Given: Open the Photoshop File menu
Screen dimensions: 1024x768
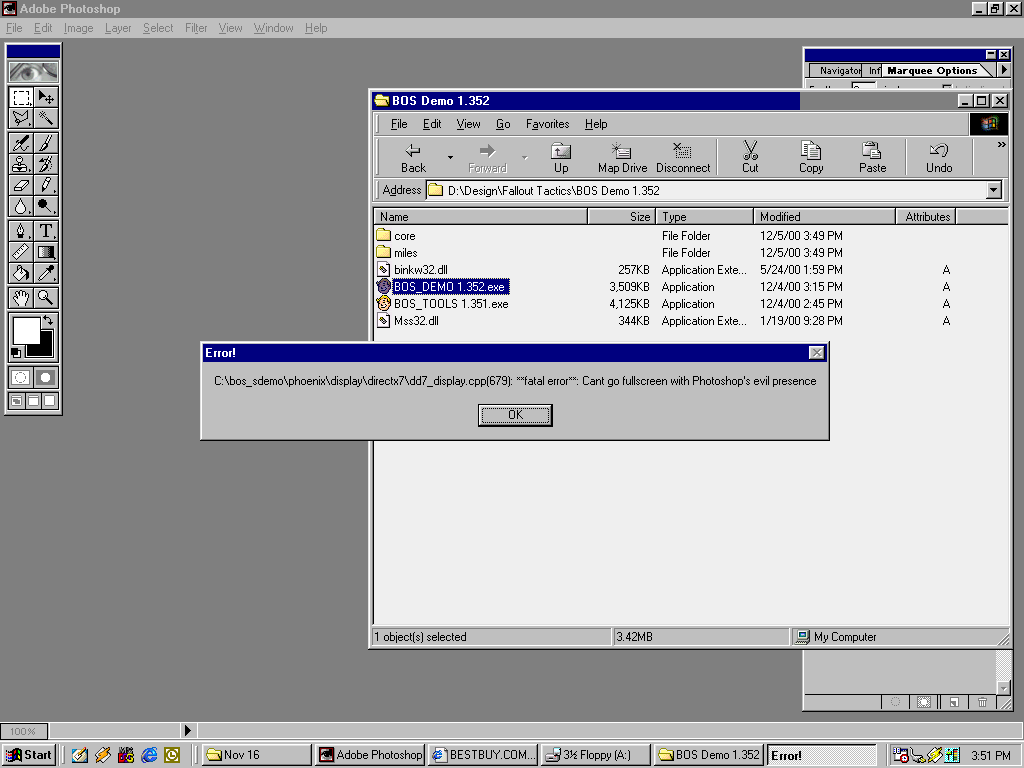Looking at the screenshot, I should (14, 28).
